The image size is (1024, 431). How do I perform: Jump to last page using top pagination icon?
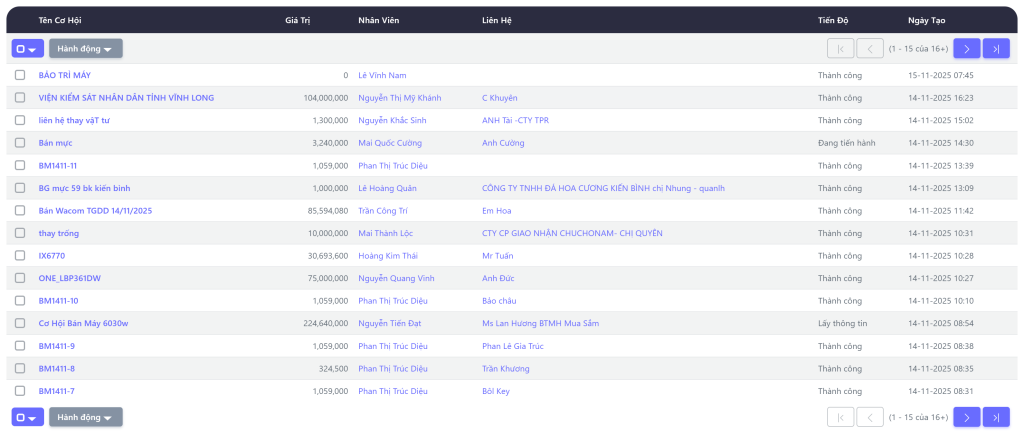pos(996,48)
